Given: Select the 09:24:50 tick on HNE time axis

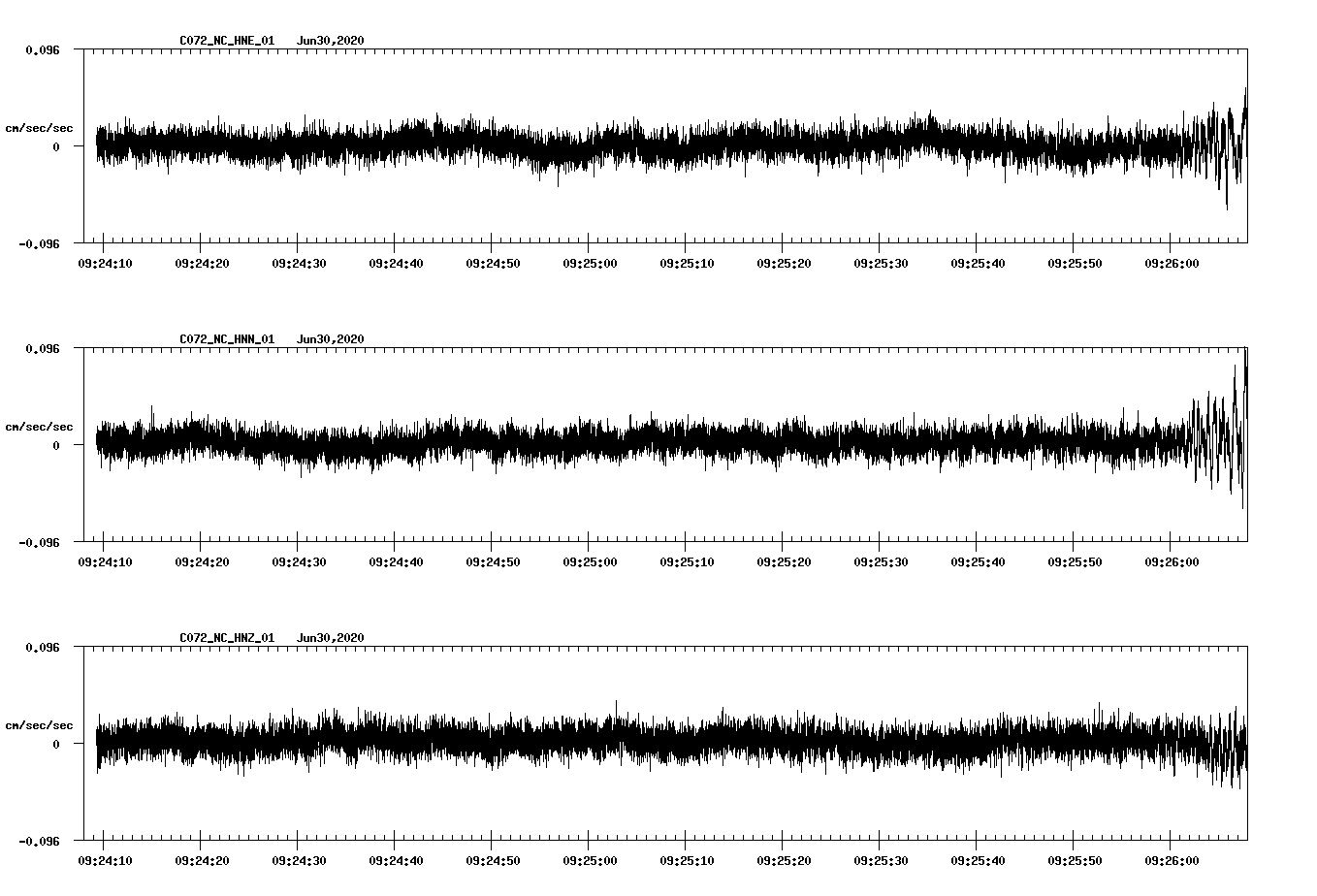Looking at the screenshot, I should click(492, 263).
